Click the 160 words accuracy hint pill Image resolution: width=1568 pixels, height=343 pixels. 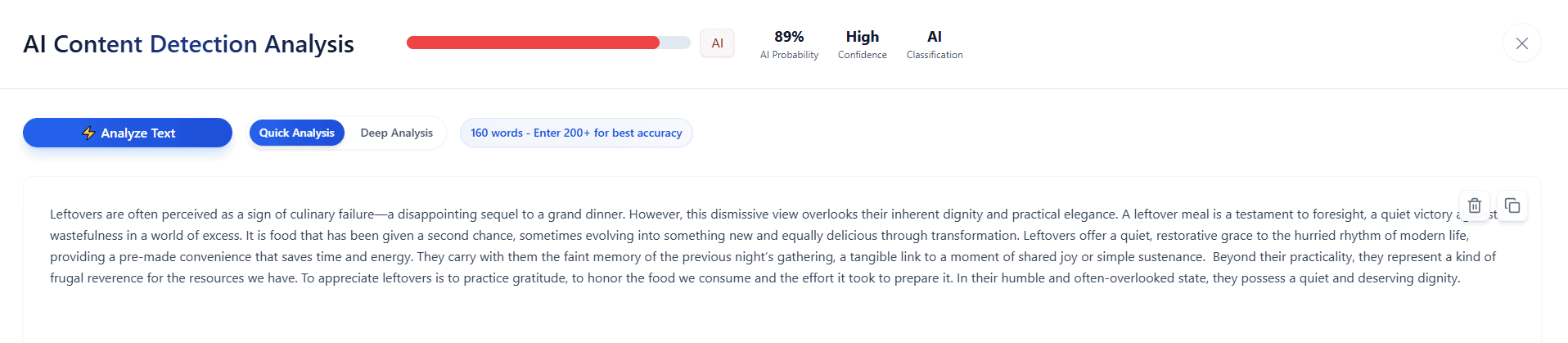576,133
